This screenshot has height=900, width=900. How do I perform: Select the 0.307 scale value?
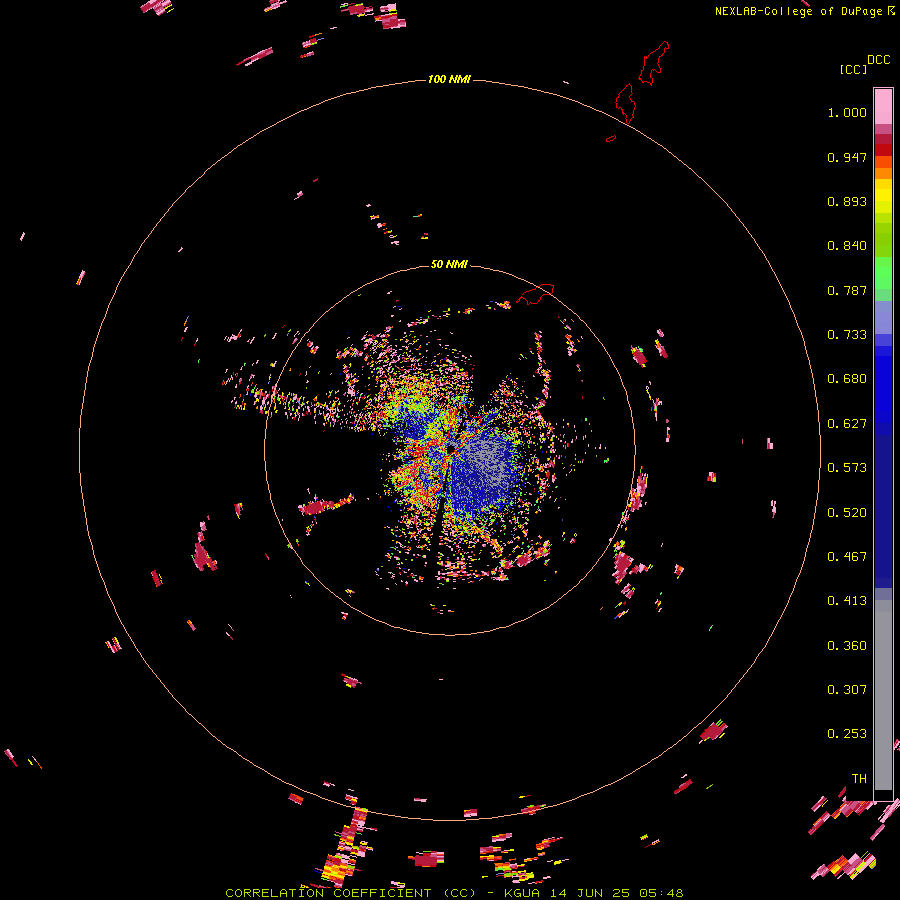(x=847, y=690)
